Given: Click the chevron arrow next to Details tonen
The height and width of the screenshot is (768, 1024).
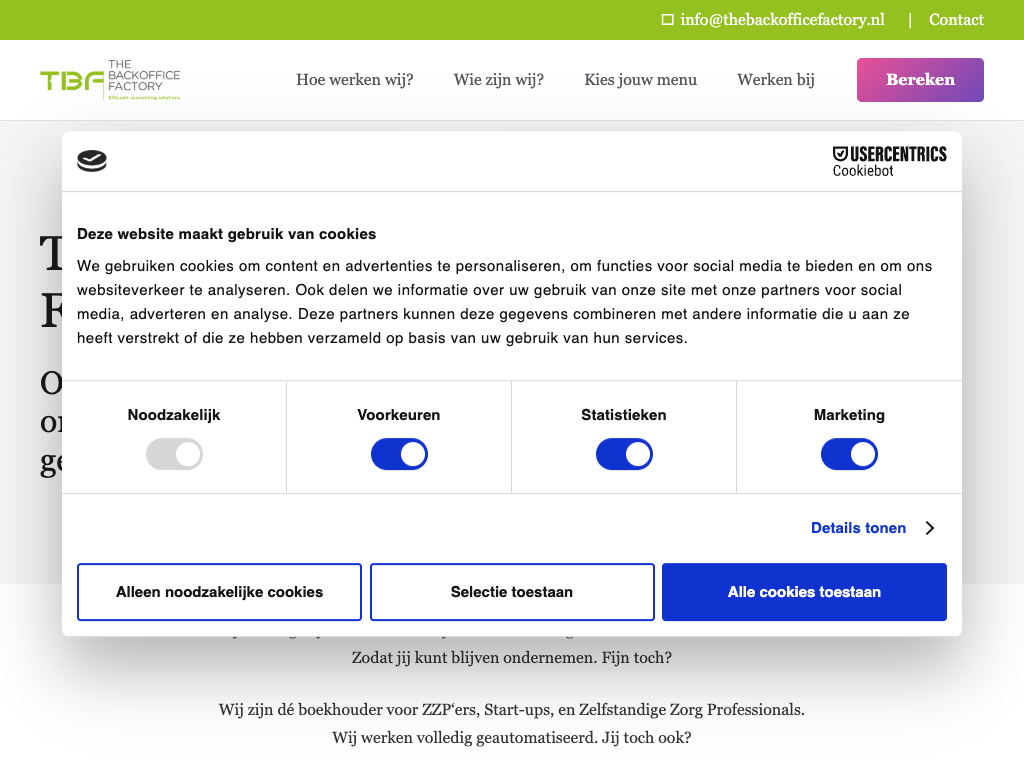Looking at the screenshot, I should coord(930,528).
